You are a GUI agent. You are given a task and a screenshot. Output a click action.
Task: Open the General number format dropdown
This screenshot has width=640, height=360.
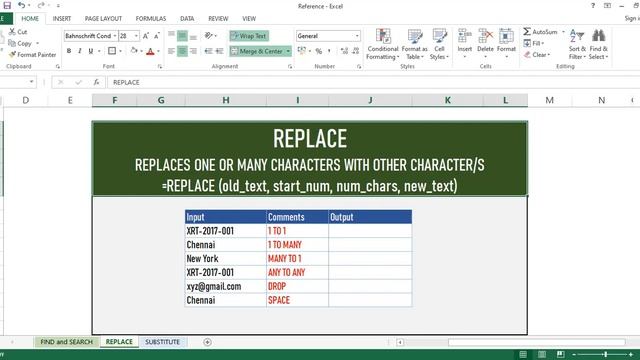click(x=357, y=36)
